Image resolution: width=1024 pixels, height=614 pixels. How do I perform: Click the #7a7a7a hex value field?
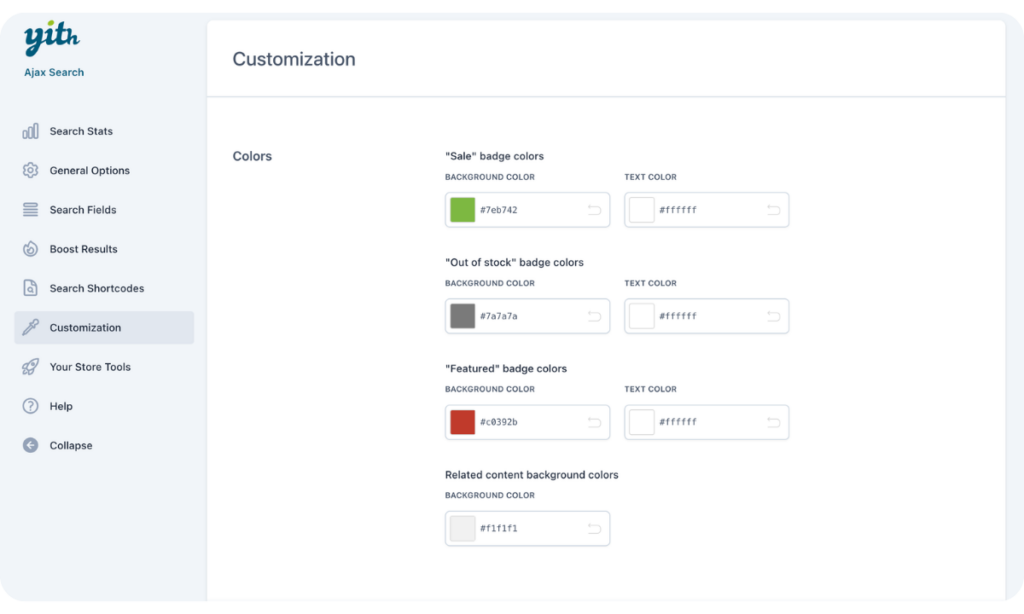click(x=528, y=316)
